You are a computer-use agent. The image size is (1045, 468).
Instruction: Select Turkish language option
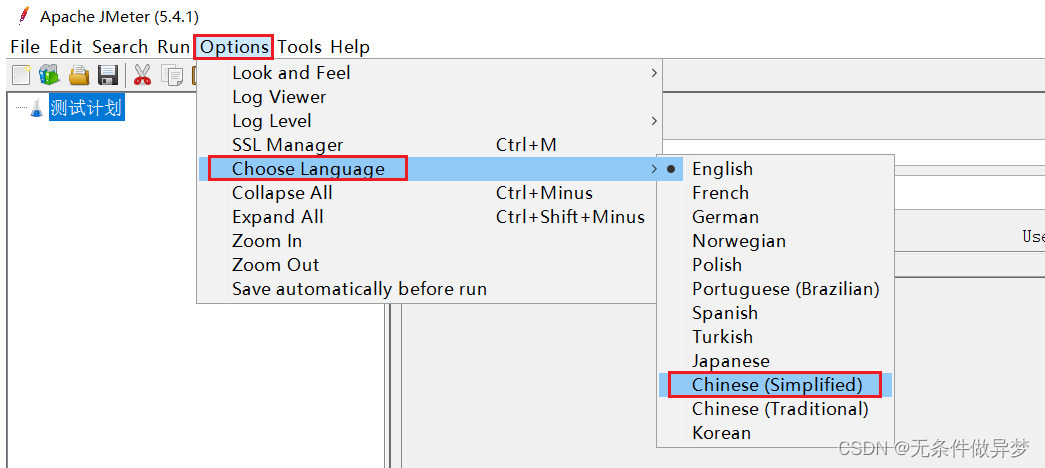click(776, 337)
